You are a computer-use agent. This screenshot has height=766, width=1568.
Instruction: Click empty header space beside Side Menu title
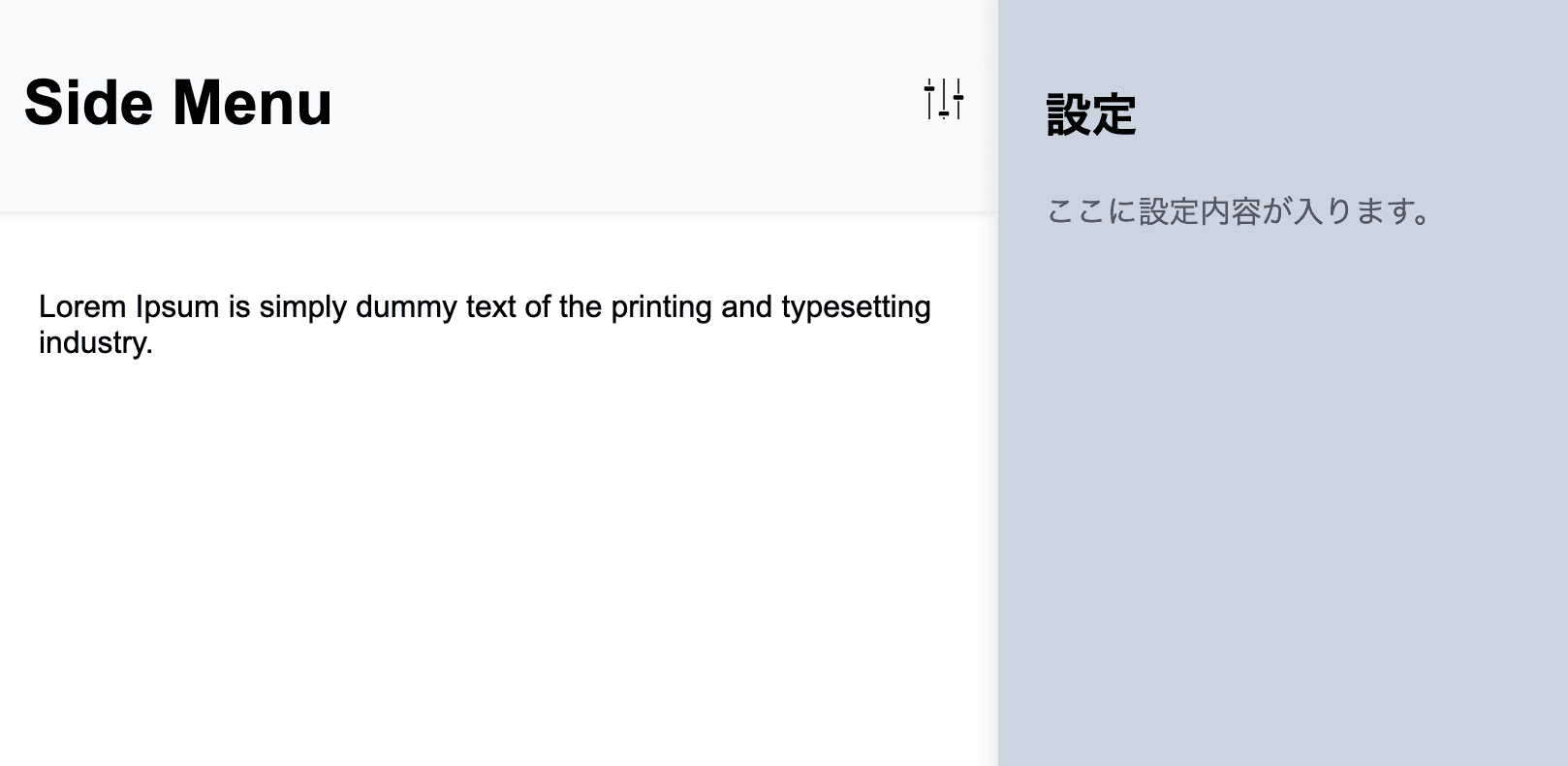tap(620, 103)
